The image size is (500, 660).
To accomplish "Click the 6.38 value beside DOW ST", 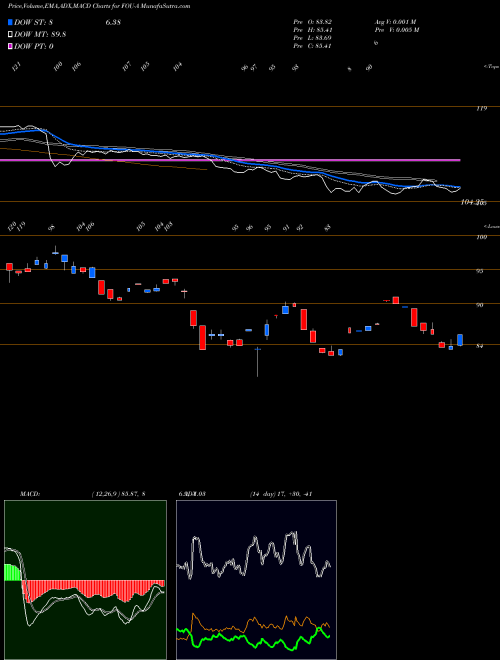I will 113,22.
